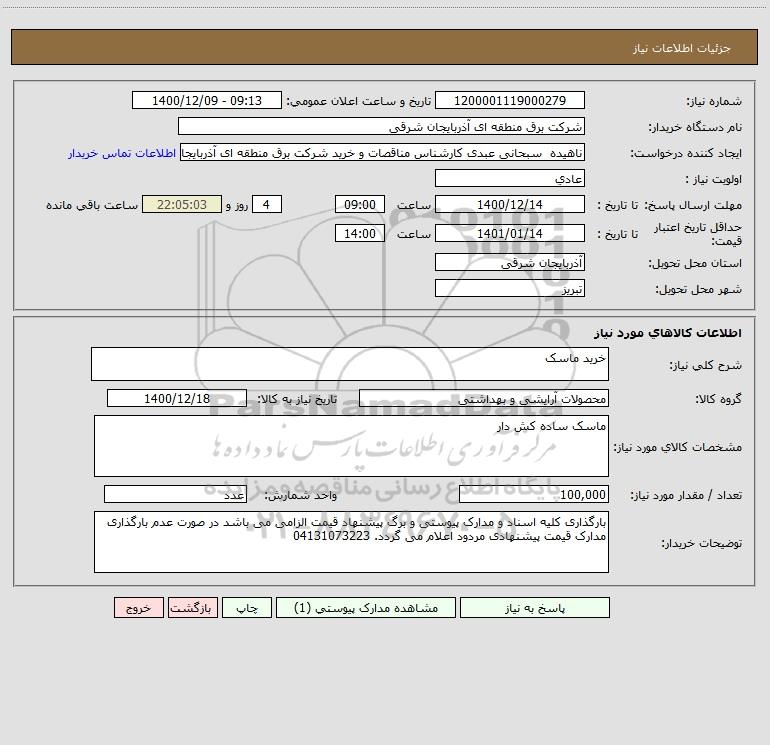Click the label ایجاد کننده درخواست
This screenshot has width=770, height=745.
pyautogui.click(x=686, y=154)
